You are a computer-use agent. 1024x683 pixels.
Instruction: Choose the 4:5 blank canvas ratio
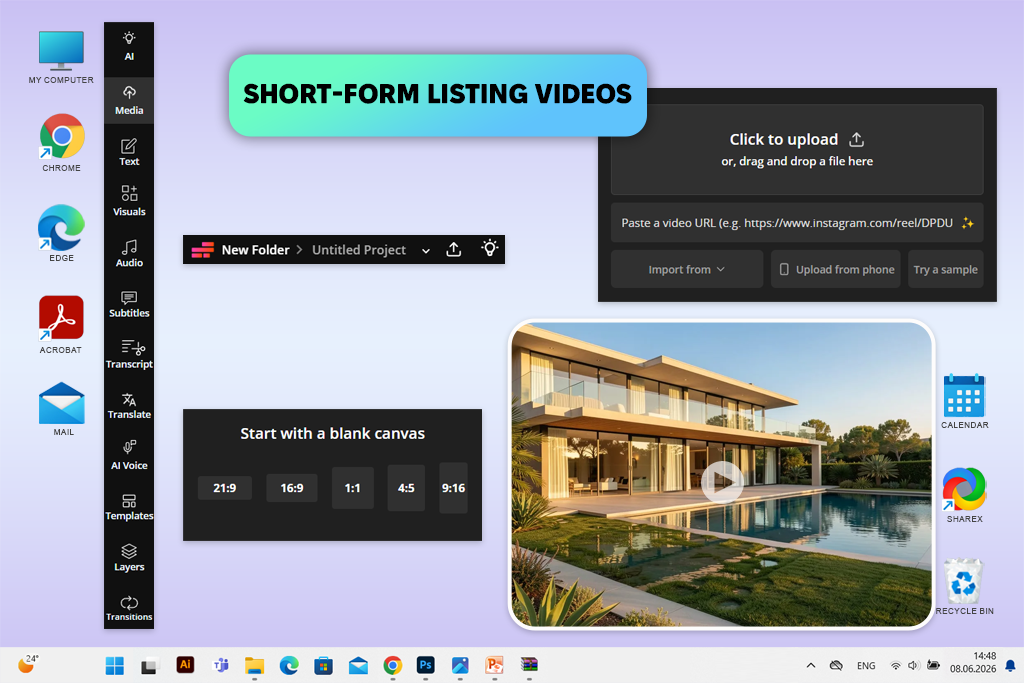[406, 488]
